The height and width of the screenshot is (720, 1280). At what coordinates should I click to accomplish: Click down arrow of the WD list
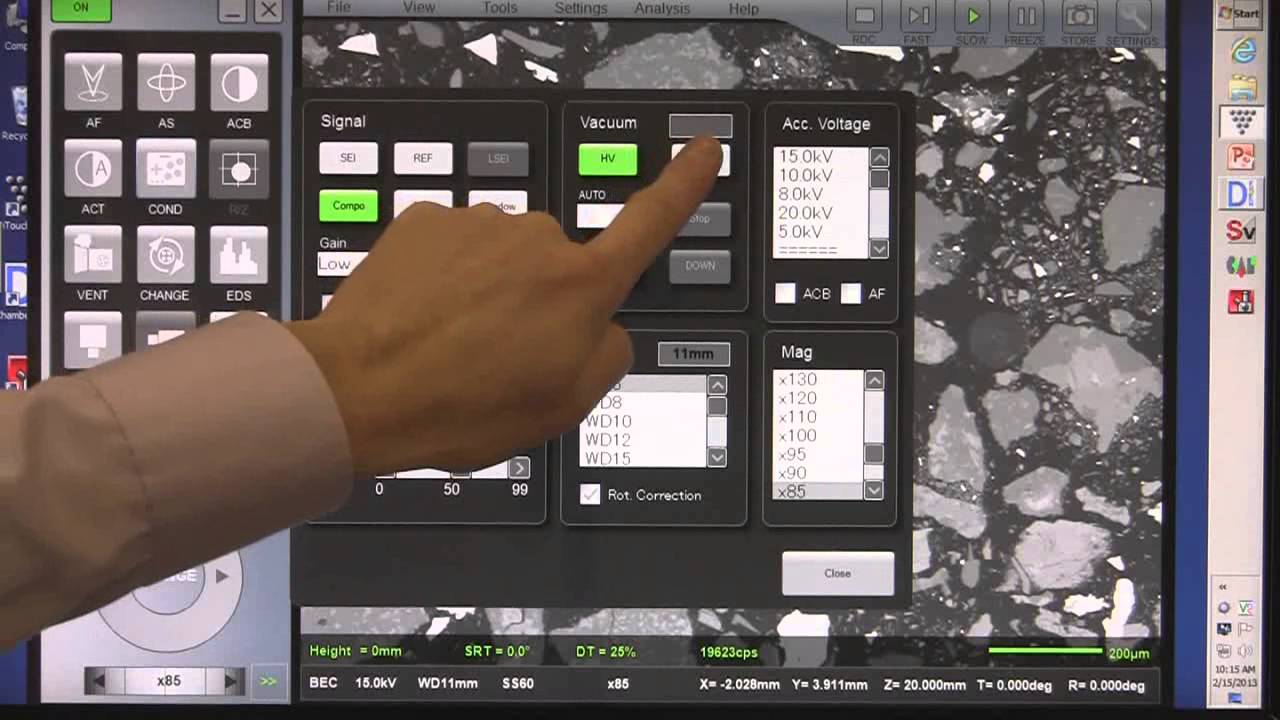[717, 457]
